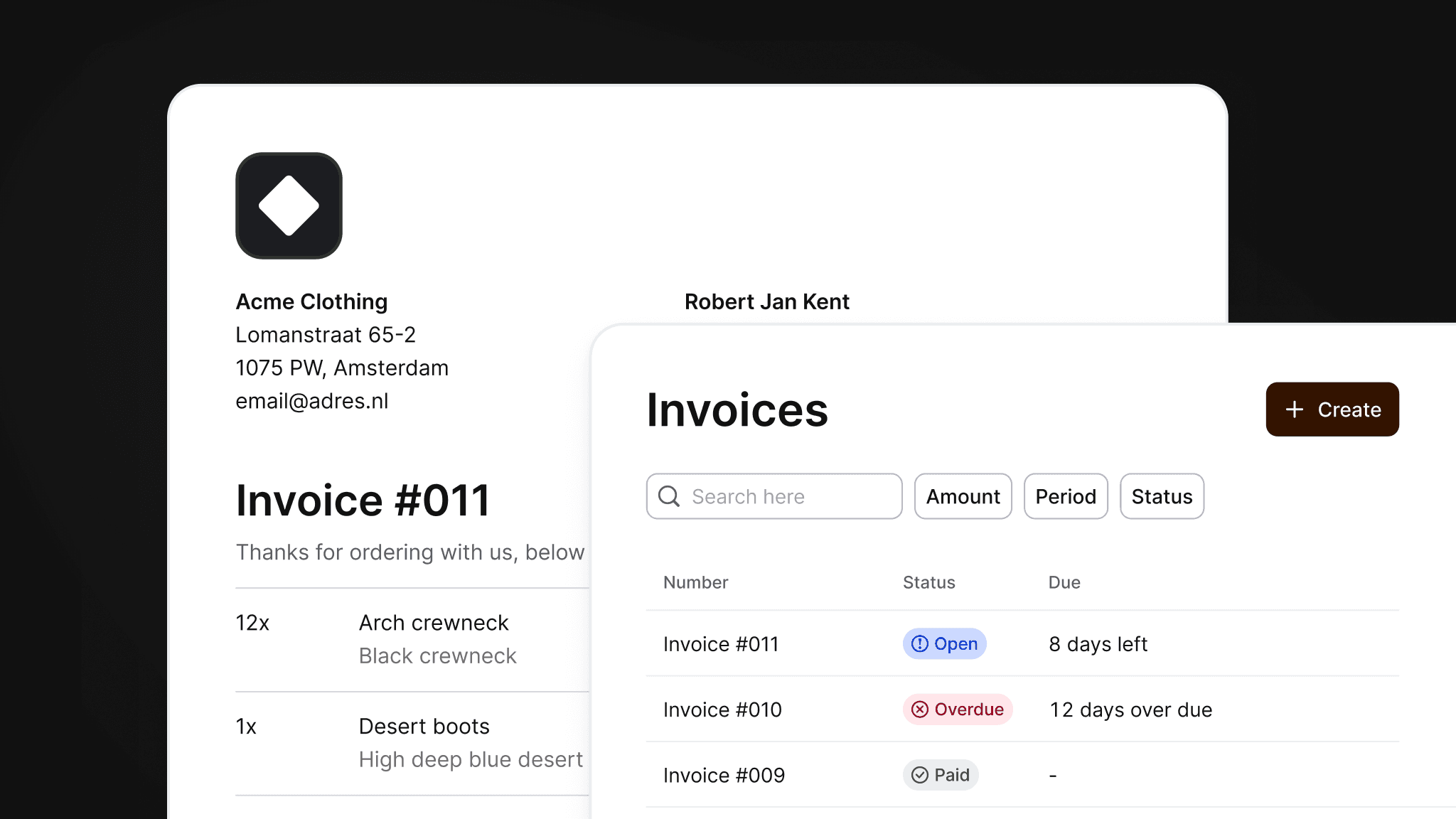Screen dimensions: 1456x819
Task: Open the Status filter dropdown
Action: 1162,496
